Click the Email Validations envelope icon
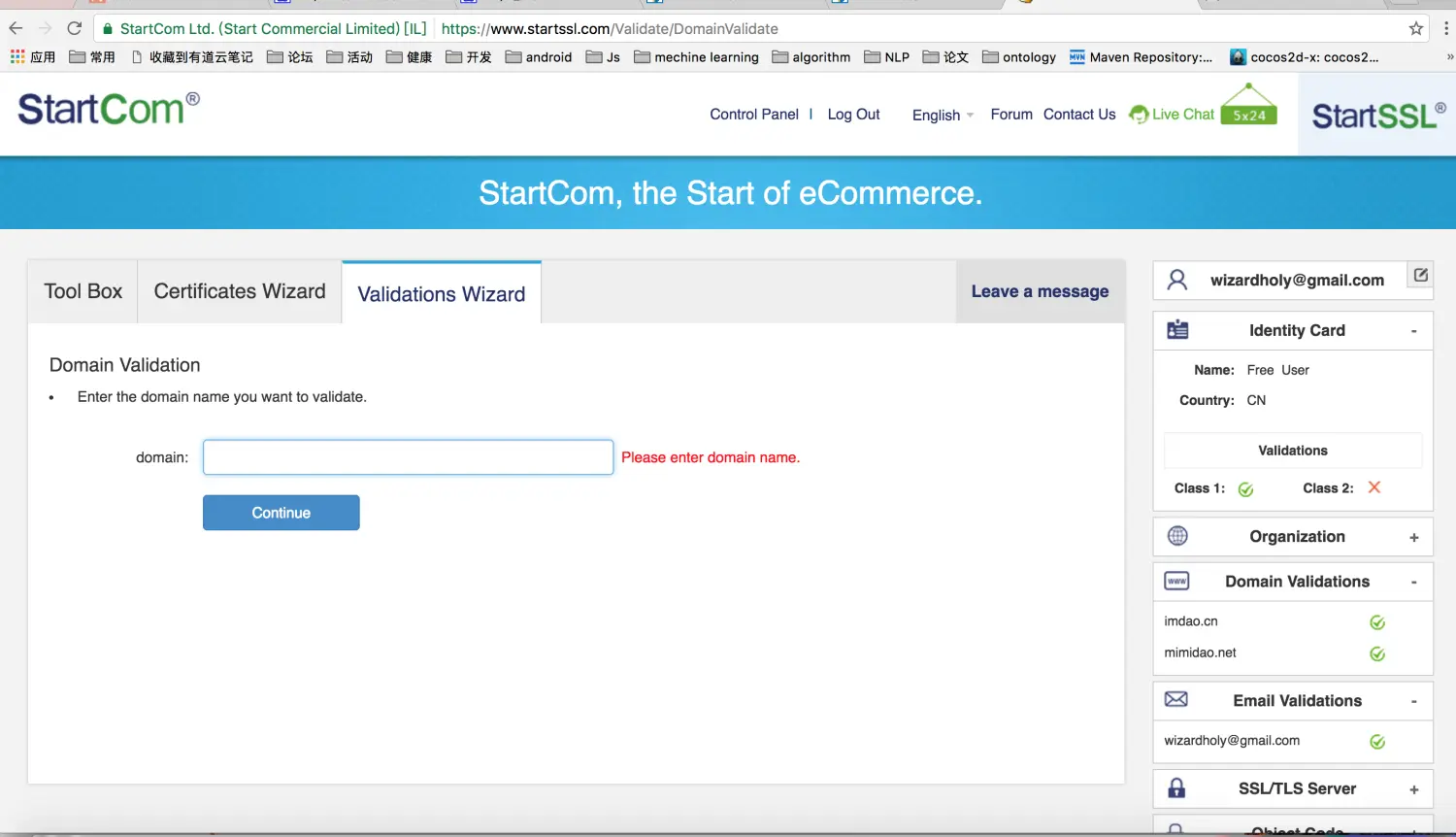Image resolution: width=1456 pixels, height=837 pixels. click(1176, 699)
